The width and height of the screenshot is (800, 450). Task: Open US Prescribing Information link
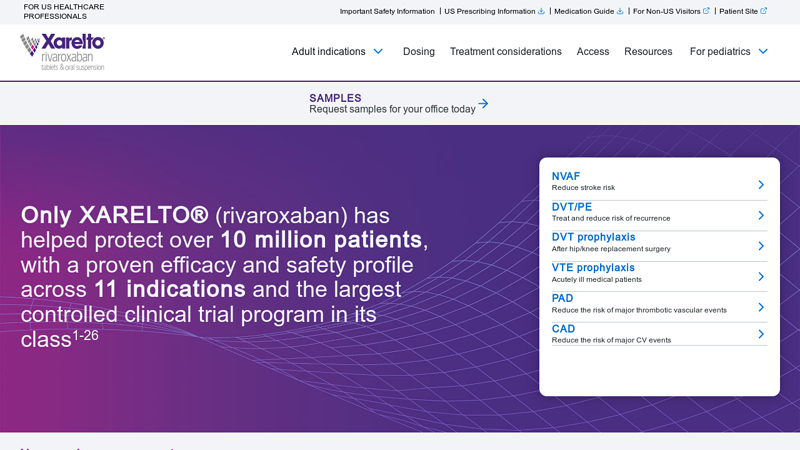click(x=490, y=11)
